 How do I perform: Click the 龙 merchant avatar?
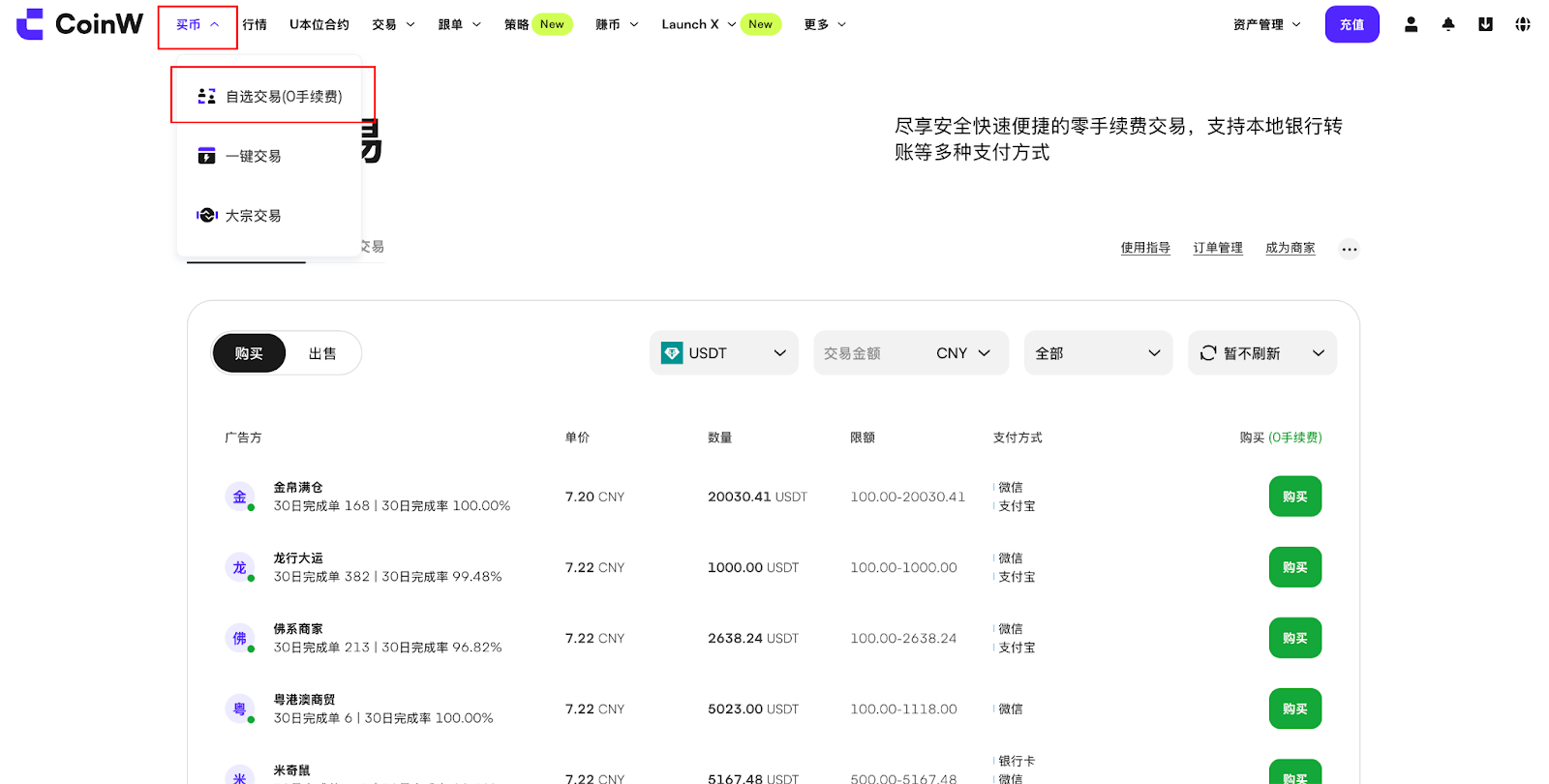[239, 567]
